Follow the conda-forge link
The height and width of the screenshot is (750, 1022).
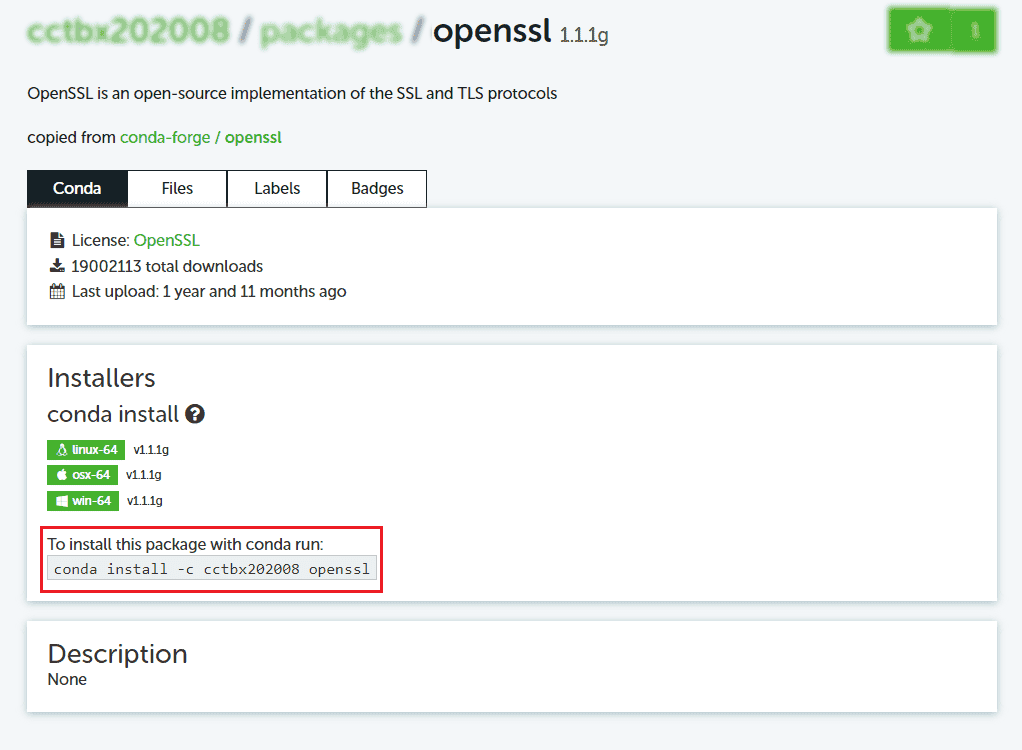(x=165, y=137)
